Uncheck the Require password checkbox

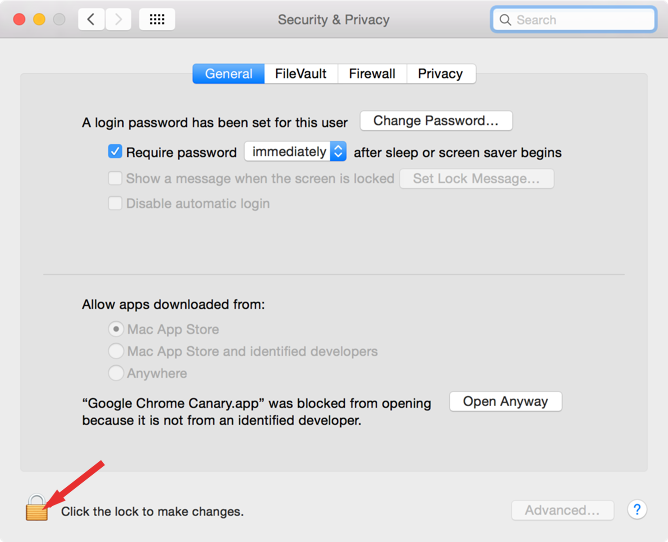(115, 152)
